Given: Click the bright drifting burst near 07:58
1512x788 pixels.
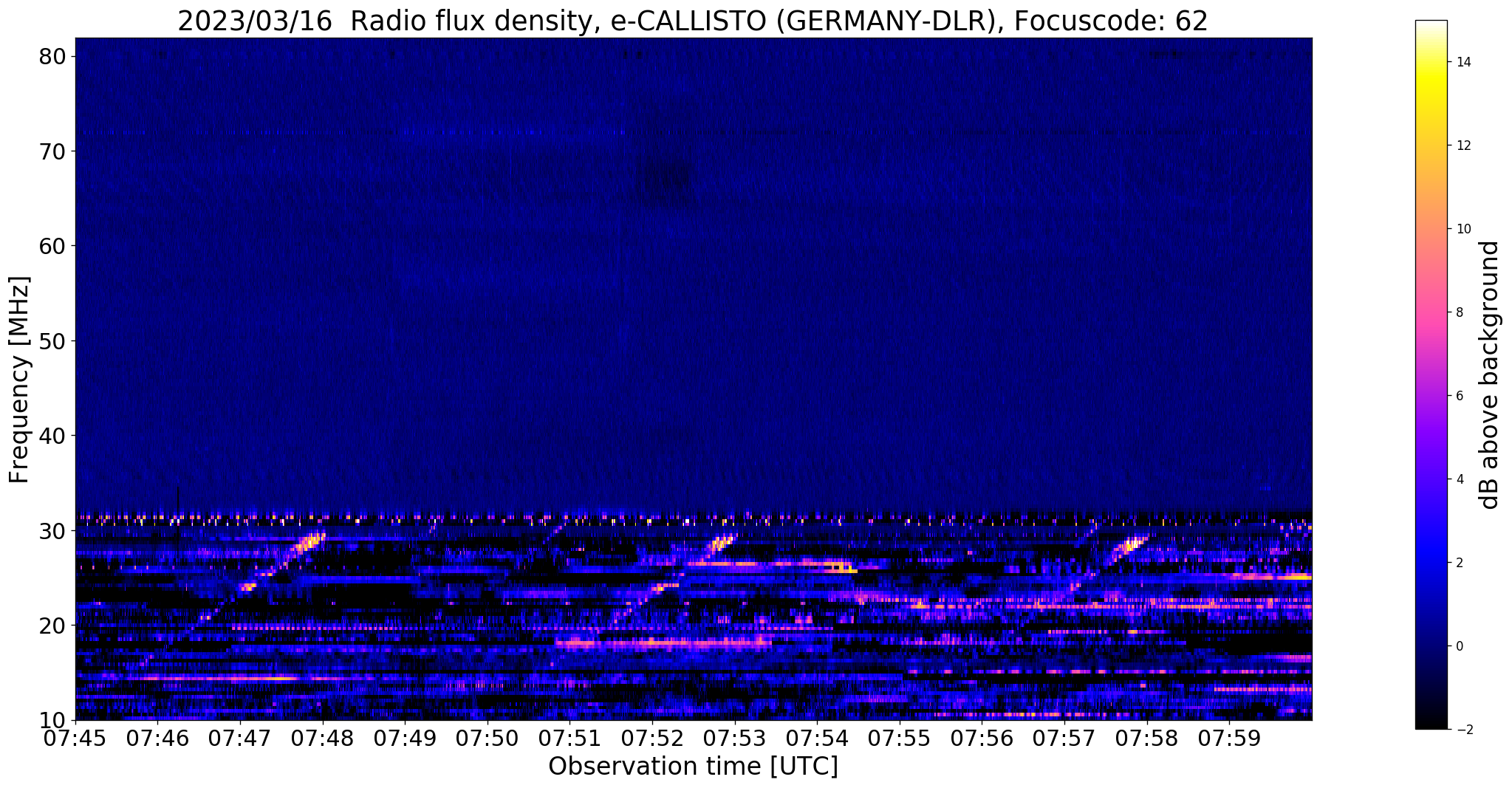Looking at the screenshot, I should coord(1130,547).
